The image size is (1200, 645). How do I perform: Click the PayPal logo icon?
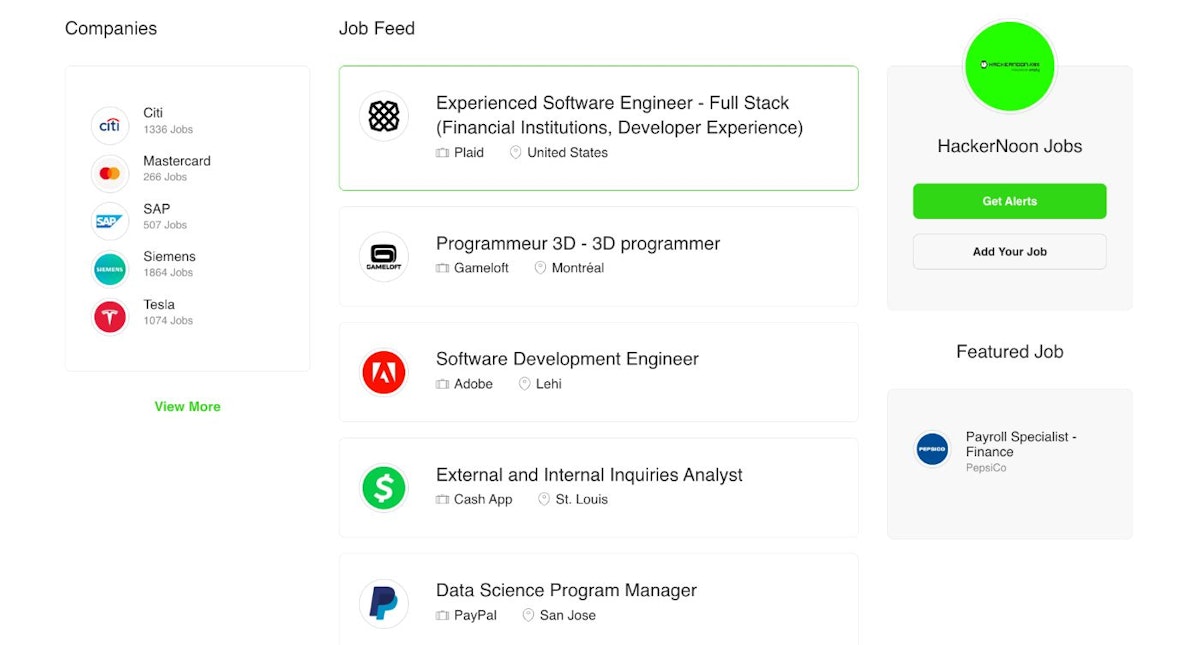coord(384,603)
